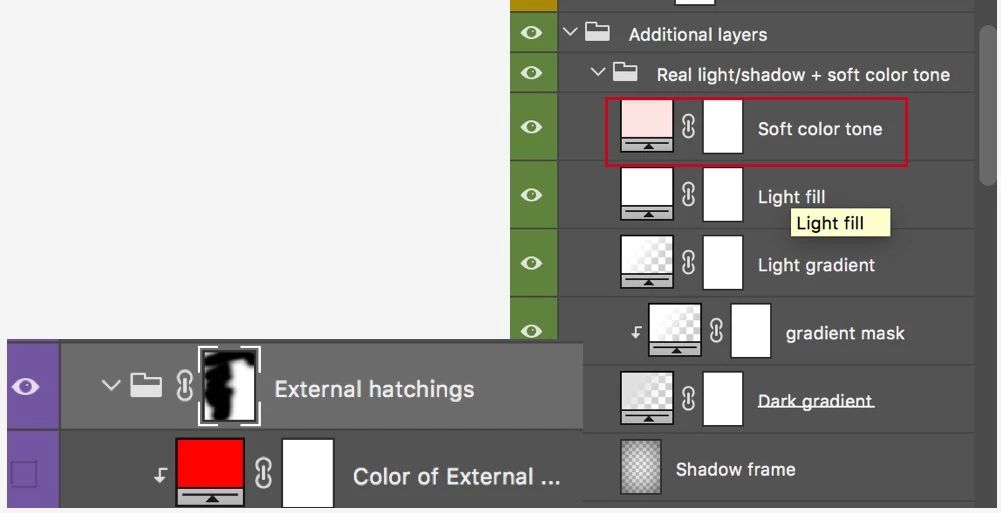Click the Additional layers folder icon
Screen dimensions: 1001x513
(x=598, y=32)
